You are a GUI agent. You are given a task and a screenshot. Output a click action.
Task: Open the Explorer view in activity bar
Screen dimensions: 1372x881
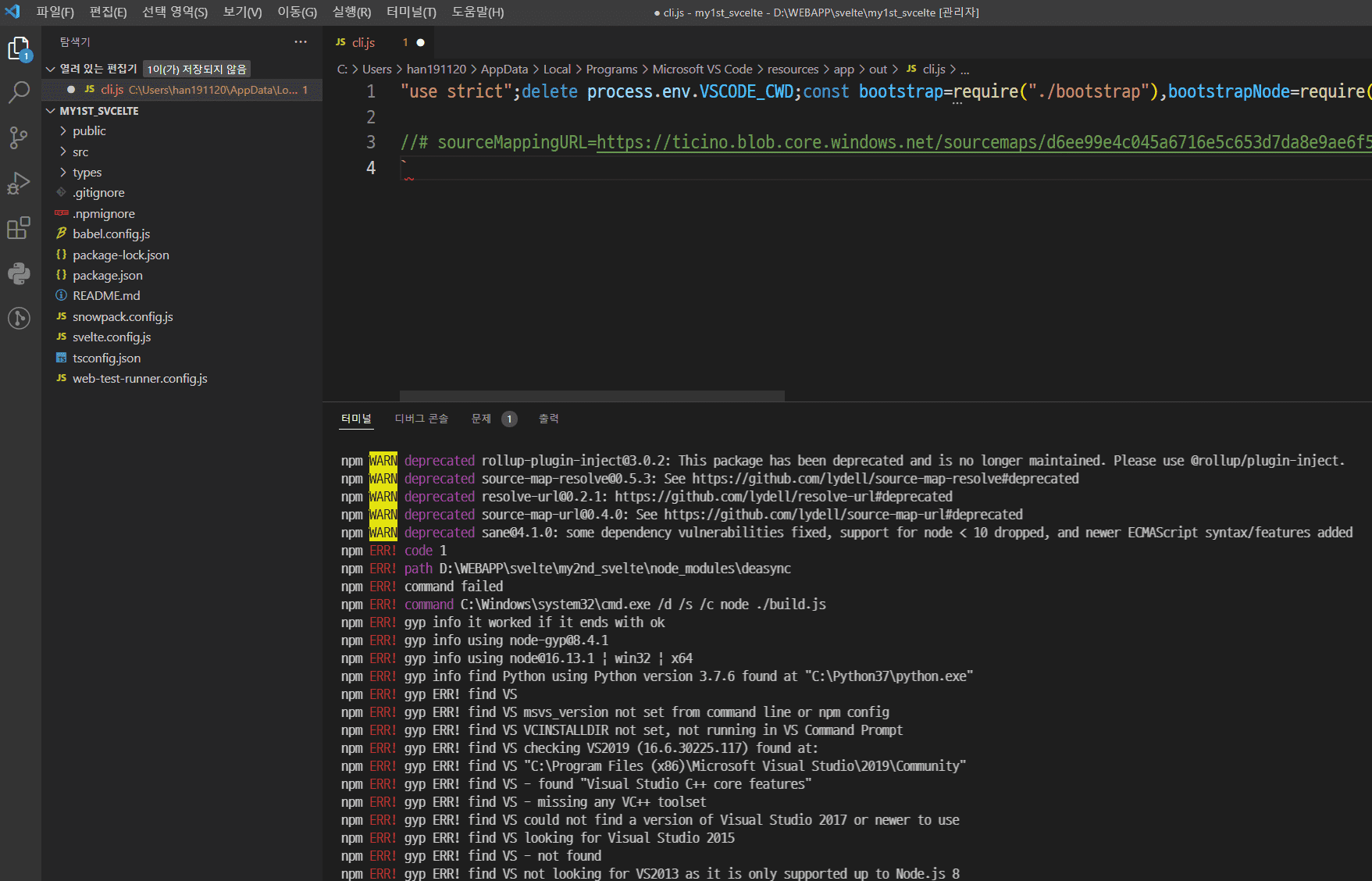[x=19, y=48]
